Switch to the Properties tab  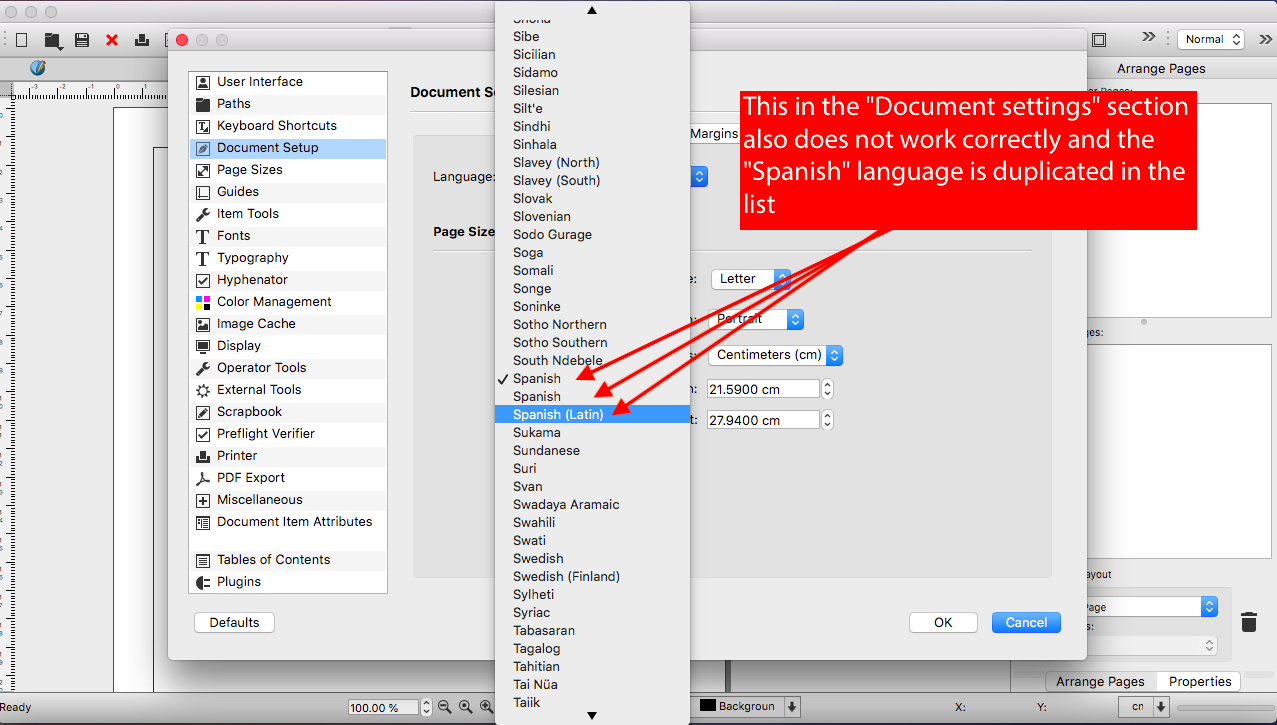coord(1199,681)
